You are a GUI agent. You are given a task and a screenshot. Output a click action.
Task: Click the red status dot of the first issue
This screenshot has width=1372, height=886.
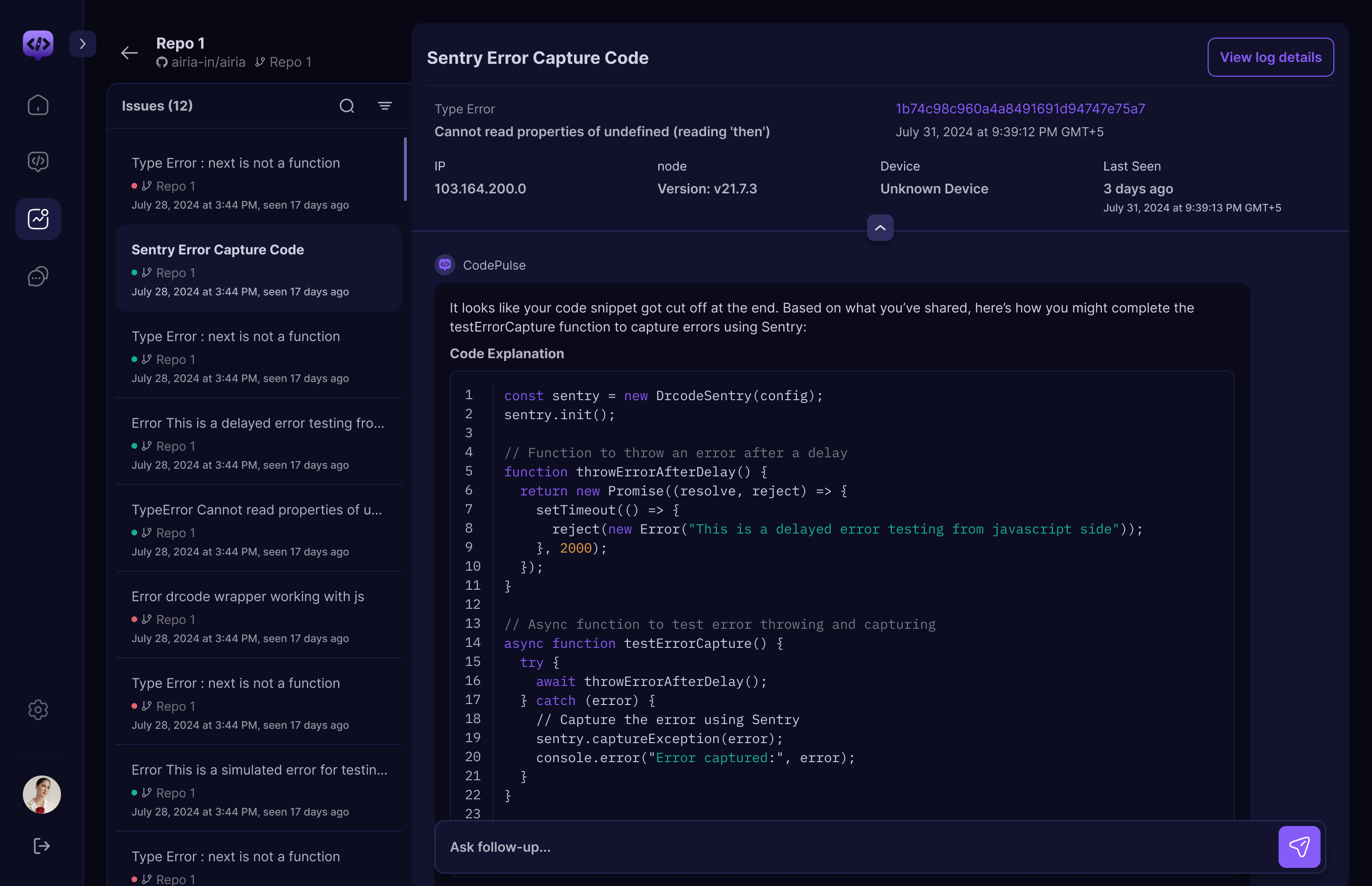tap(134, 186)
